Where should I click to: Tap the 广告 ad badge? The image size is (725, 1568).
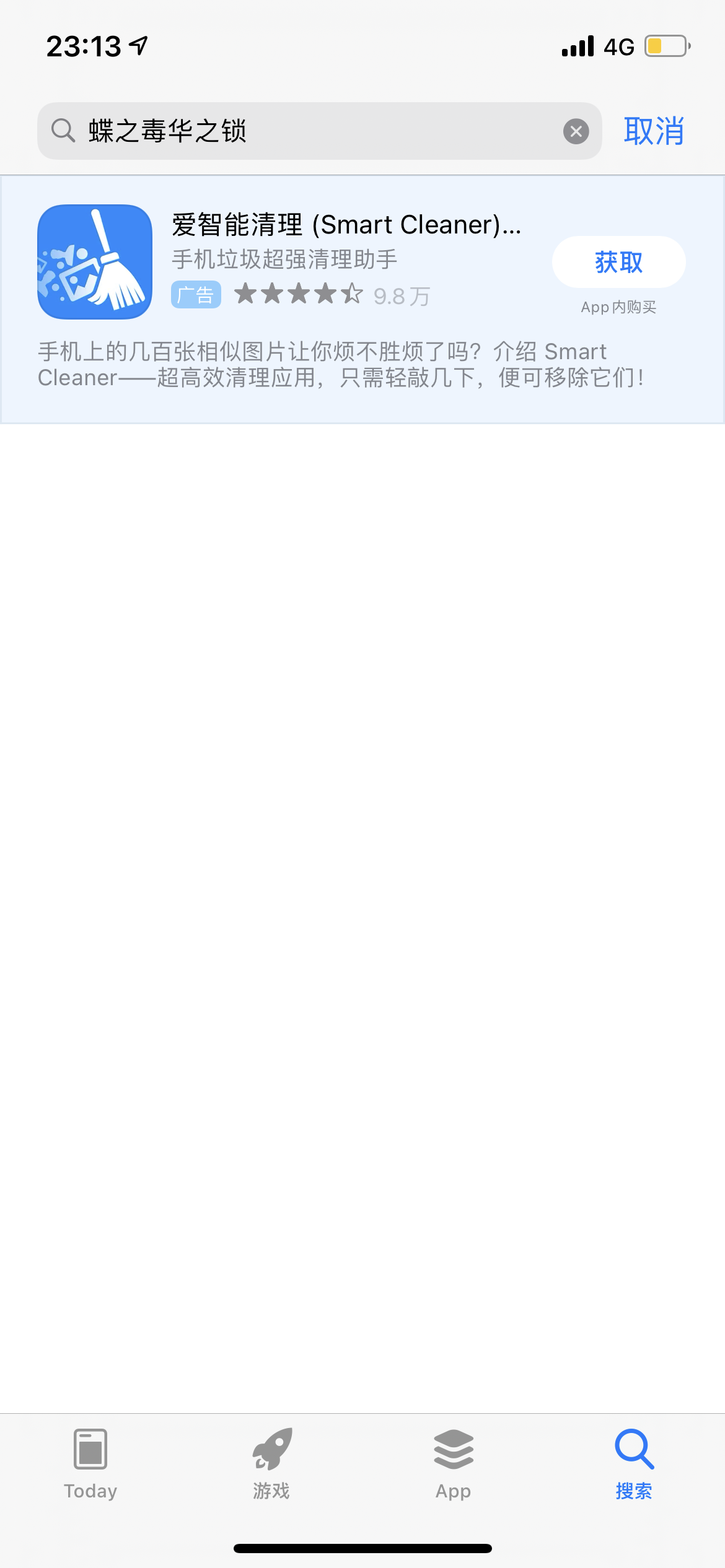coord(196,295)
